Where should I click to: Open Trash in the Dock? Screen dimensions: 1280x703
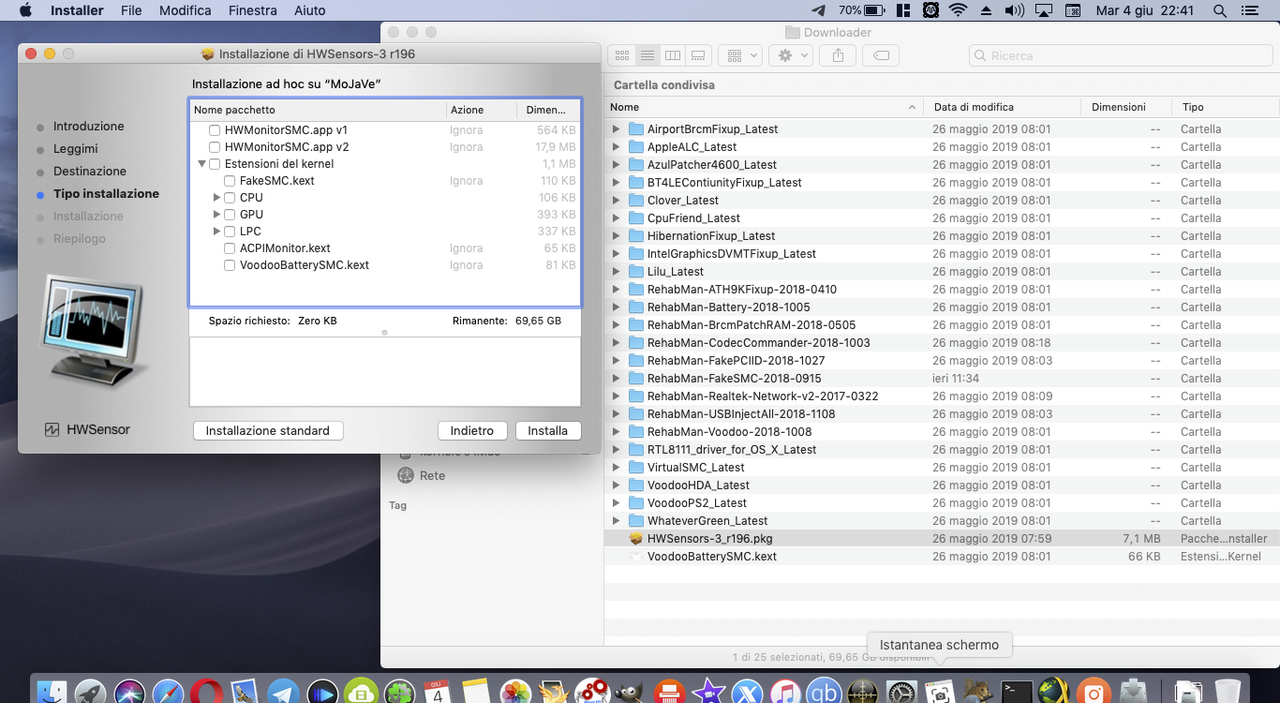click(1227, 692)
